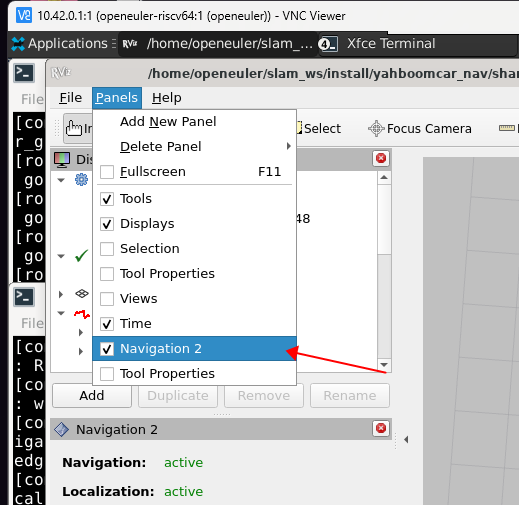Enable the Selection panel checkbox

coord(107,249)
